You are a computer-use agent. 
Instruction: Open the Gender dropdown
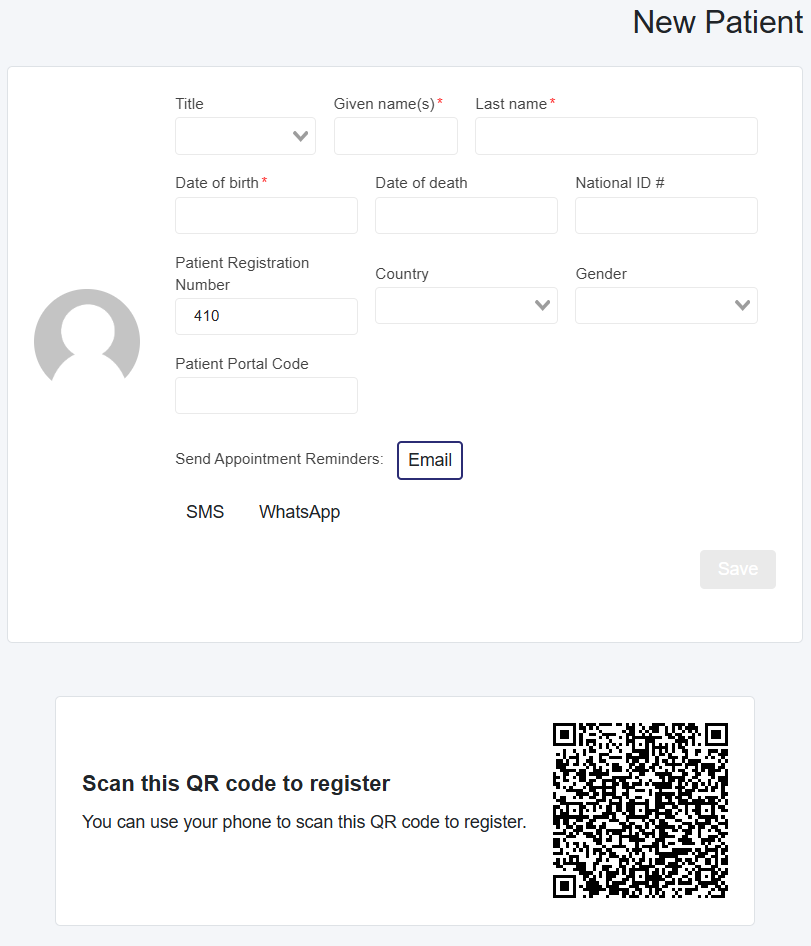click(666, 305)
